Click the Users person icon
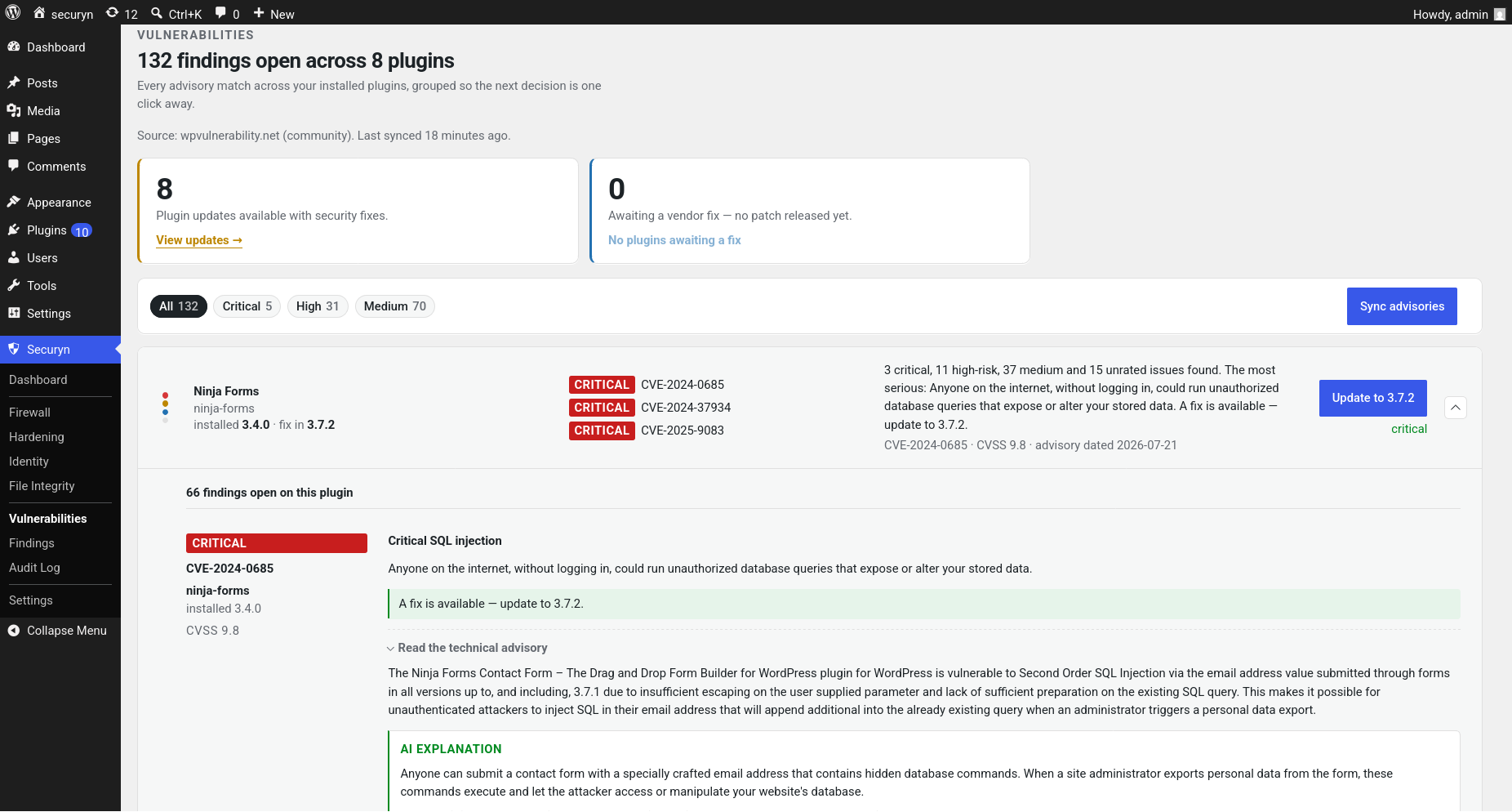Screen dimensions: 1512x812 (14, 257)
